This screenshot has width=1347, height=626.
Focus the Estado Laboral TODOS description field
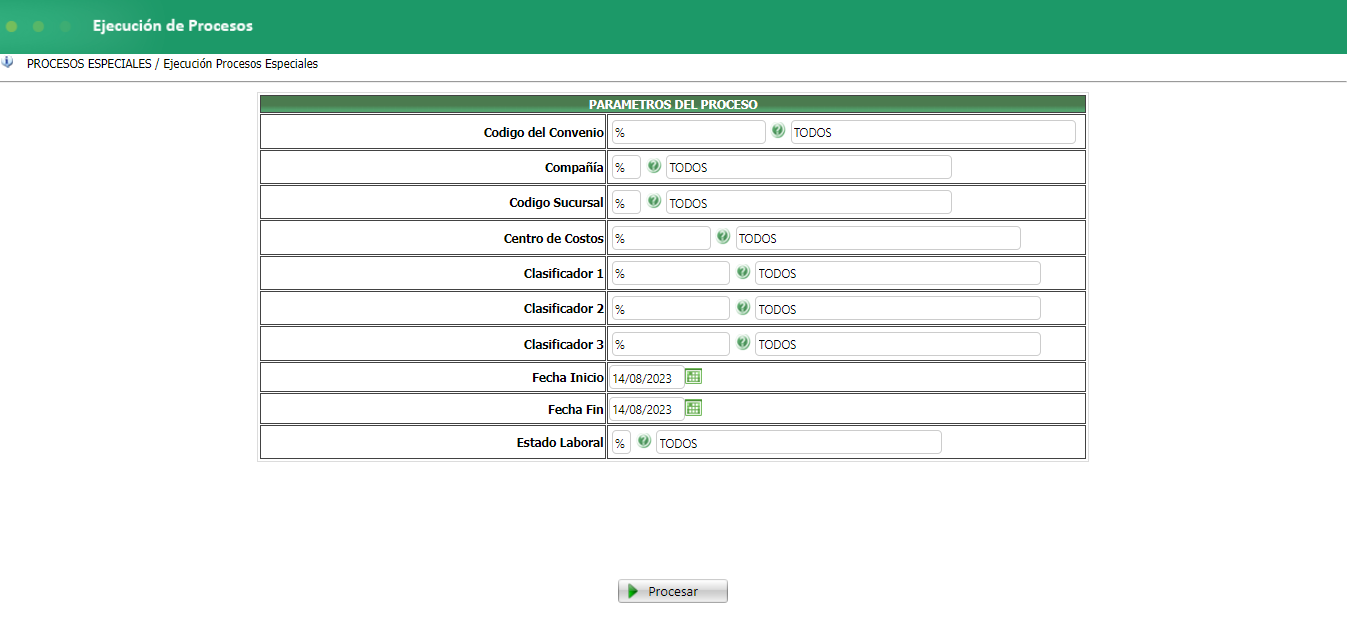coord(799,442)
